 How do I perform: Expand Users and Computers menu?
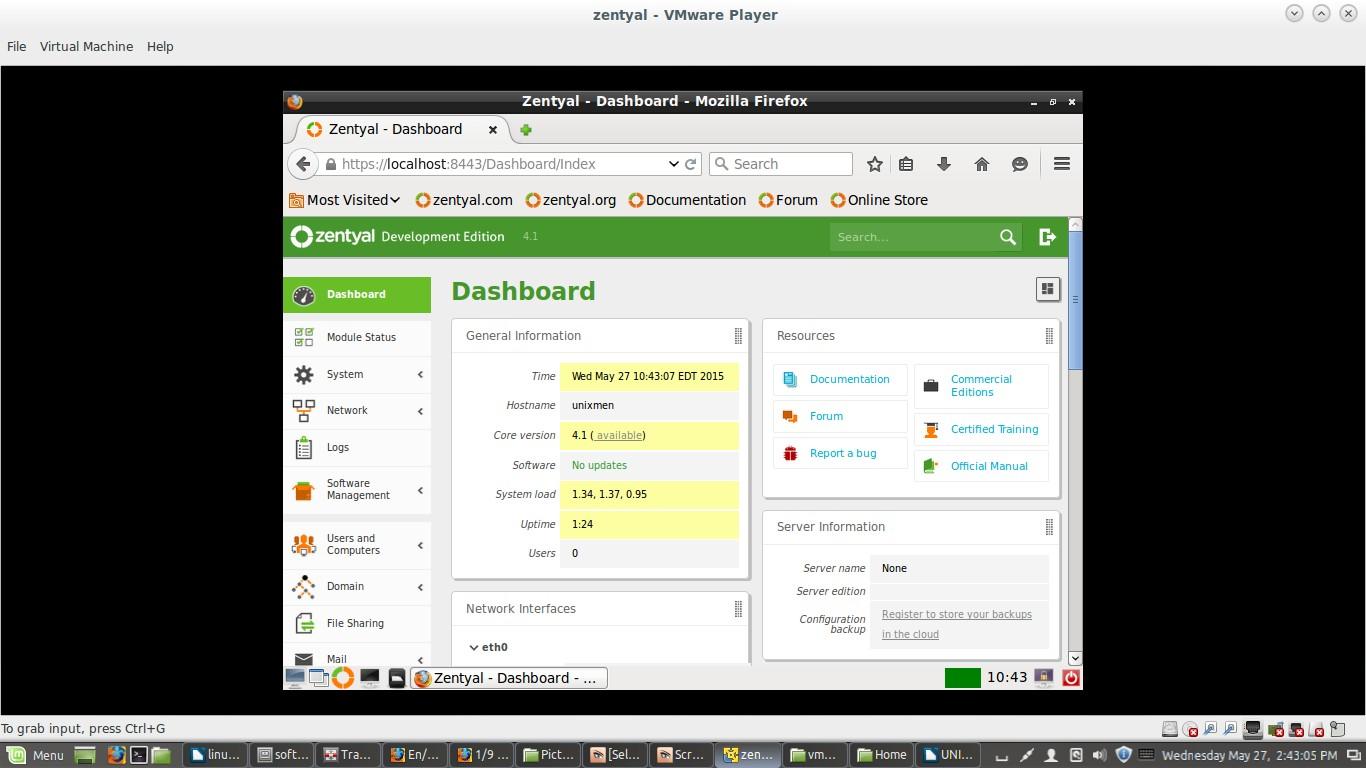tap(357, 545)
